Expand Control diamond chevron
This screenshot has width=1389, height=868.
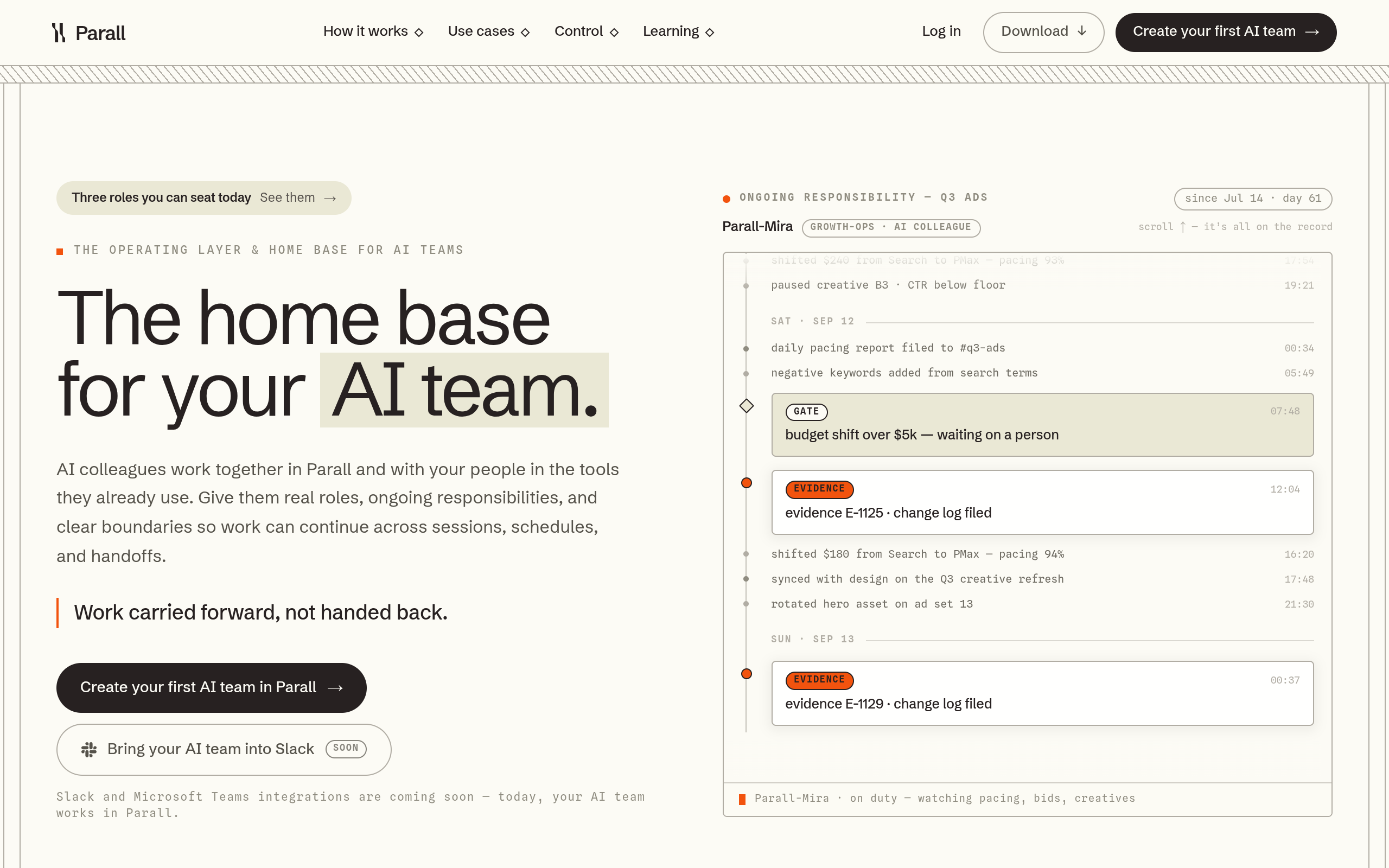614,33
